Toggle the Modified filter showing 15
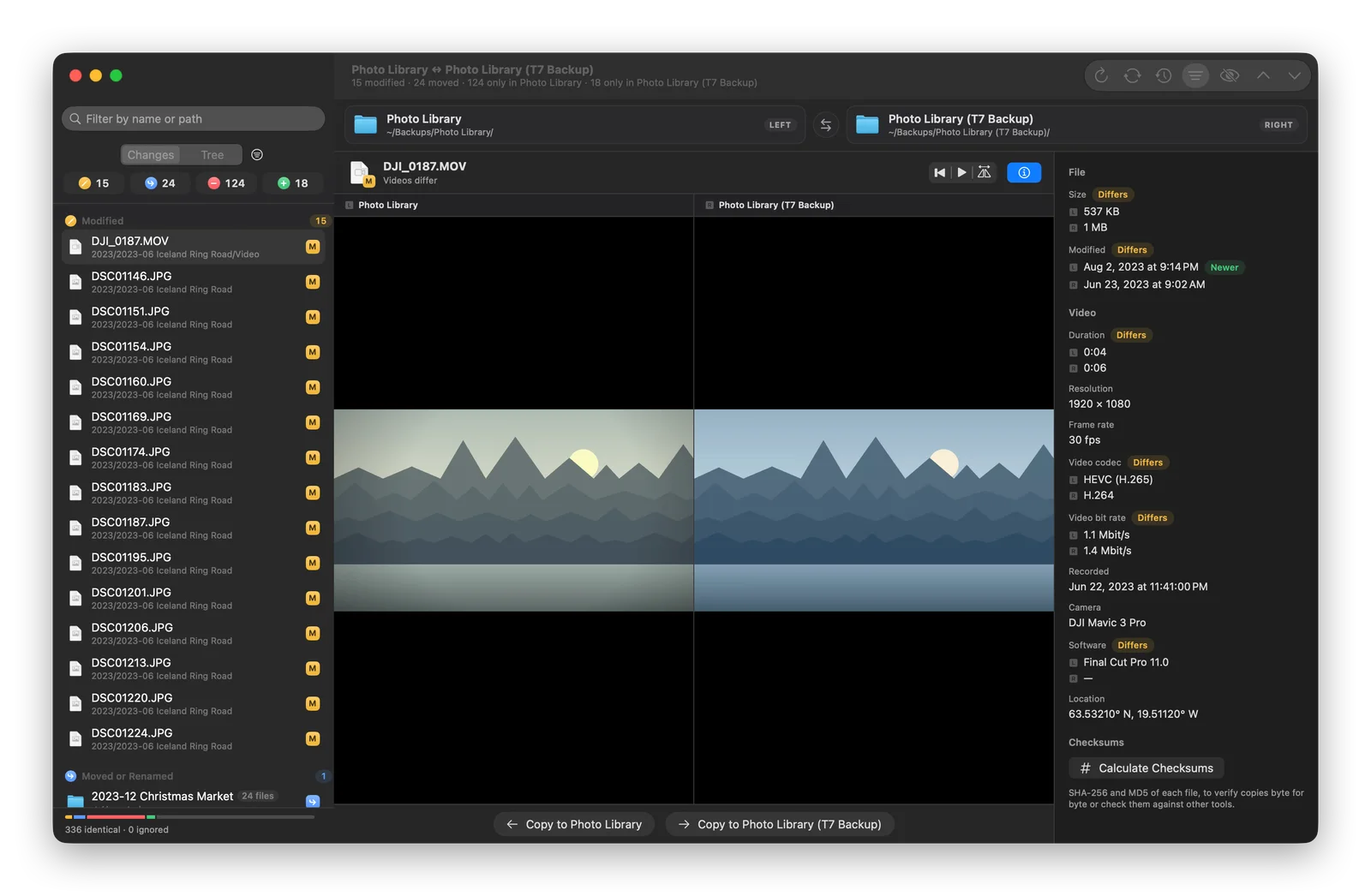 (x=94, y=183)
